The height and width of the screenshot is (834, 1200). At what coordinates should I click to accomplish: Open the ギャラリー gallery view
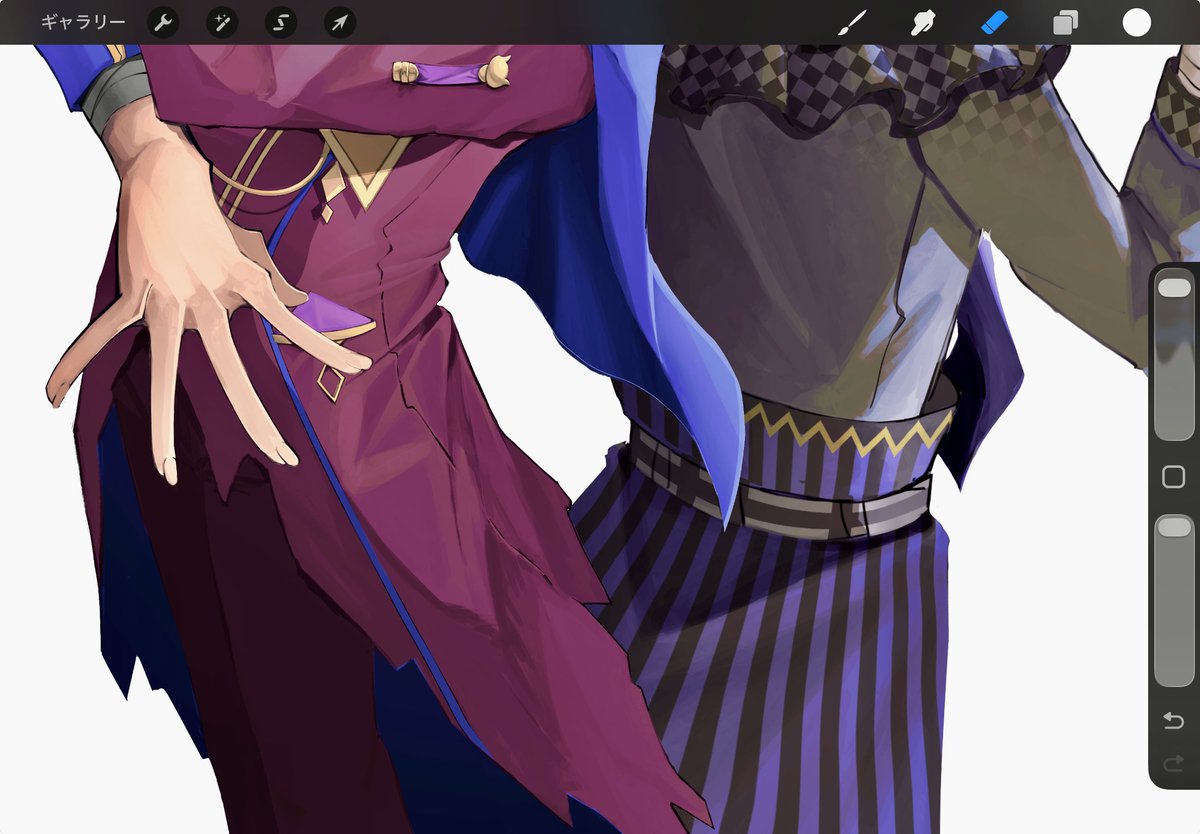[83, 22]
